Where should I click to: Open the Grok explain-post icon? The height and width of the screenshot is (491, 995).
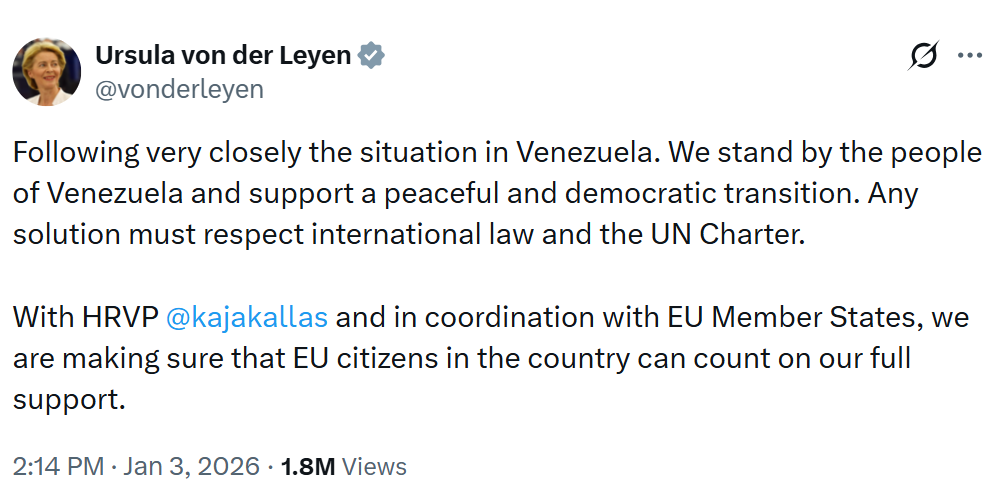coord(923,57)
